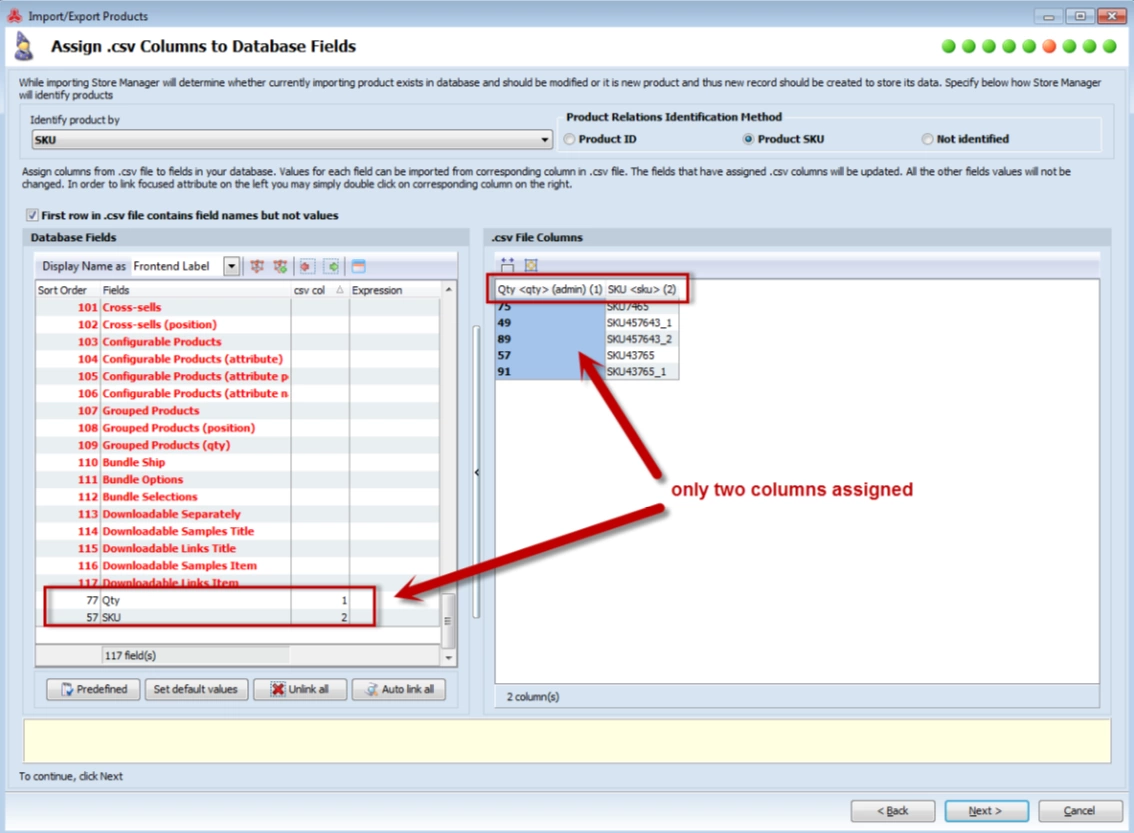Click csv cell SKU43765_1
Image resolution: width=1134 pixels, height=833 pixels.
641,372
